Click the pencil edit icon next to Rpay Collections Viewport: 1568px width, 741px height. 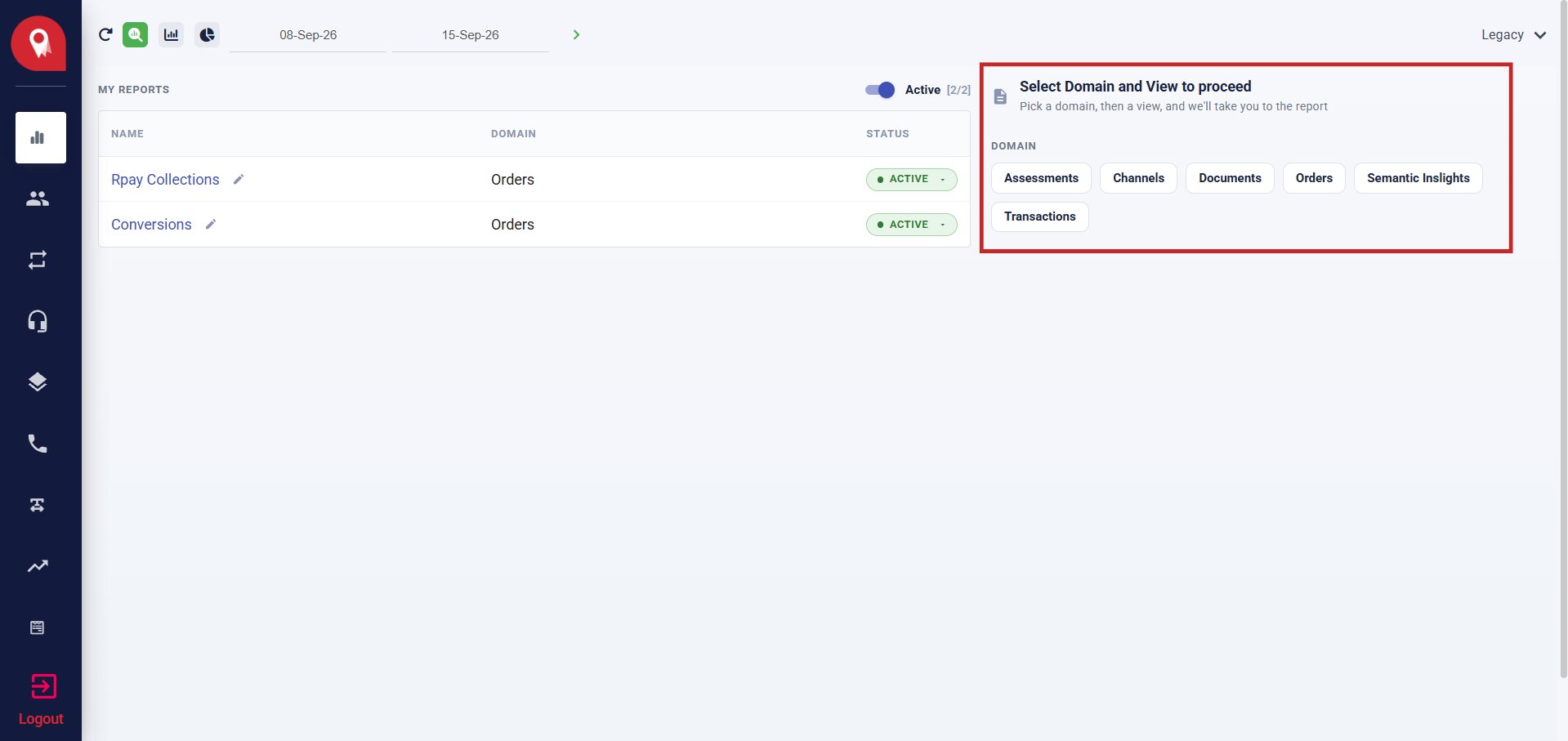239,179
